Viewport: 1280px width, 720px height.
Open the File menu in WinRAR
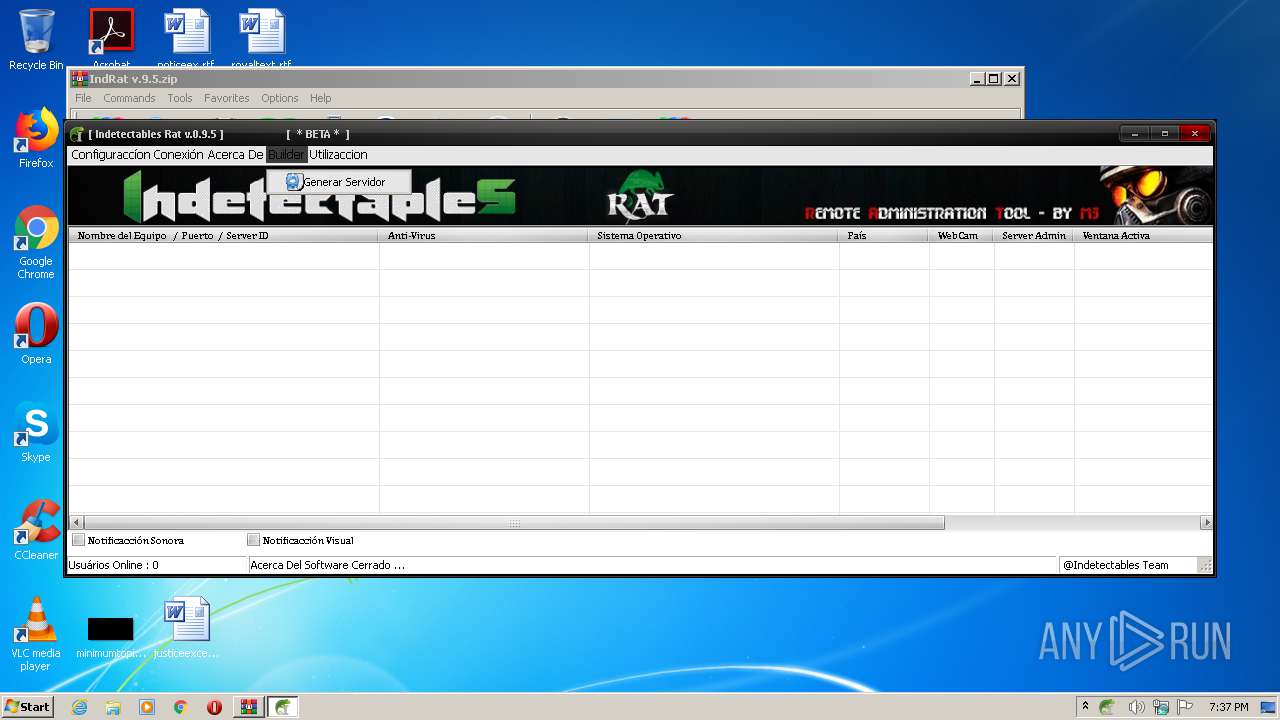83,98
